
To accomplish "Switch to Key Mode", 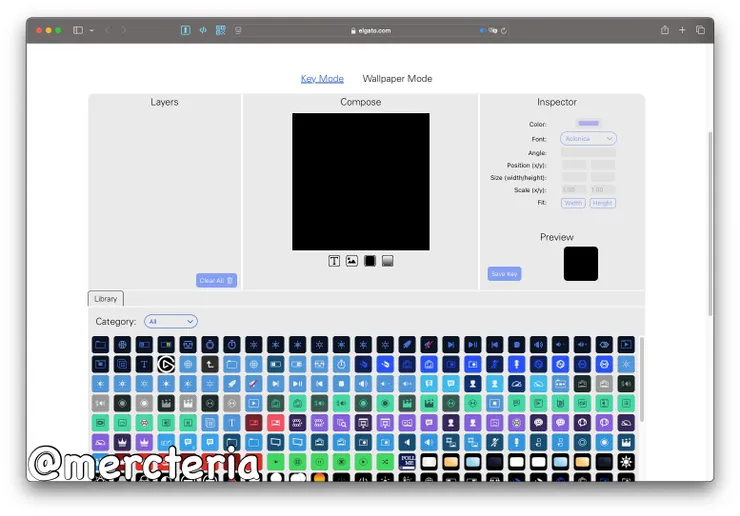I will tap(322, 78).
